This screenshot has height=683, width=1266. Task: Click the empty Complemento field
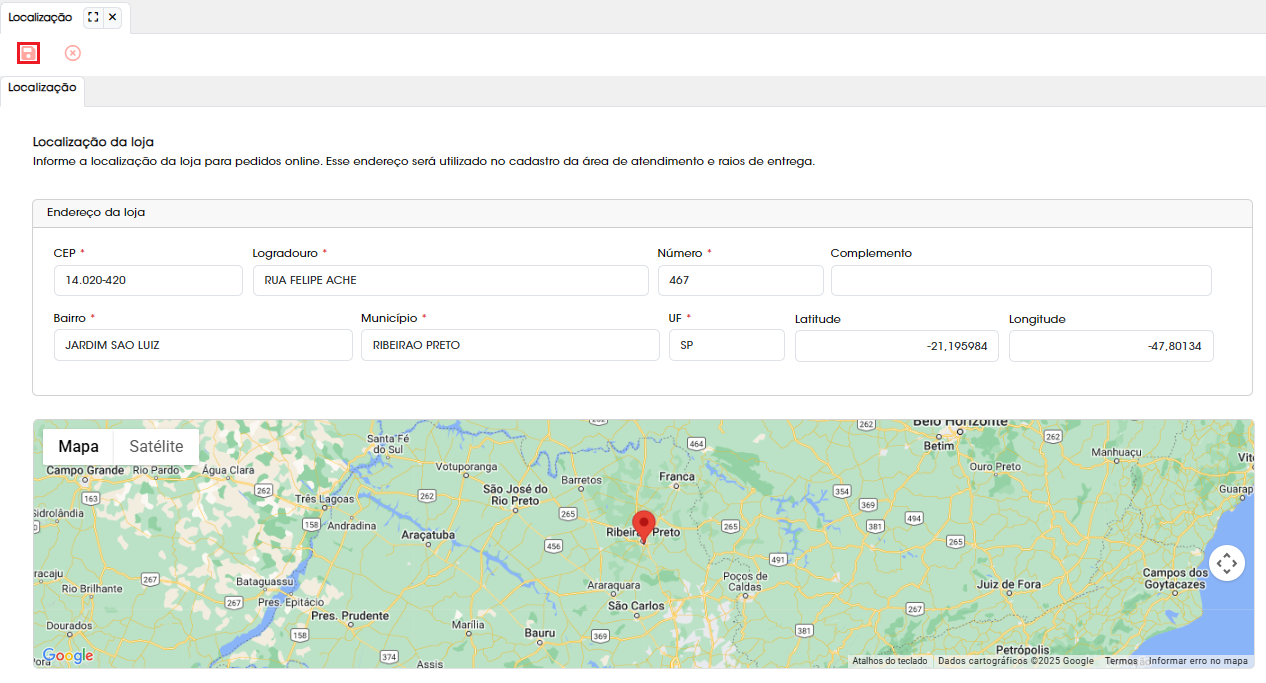[x=1021, y=280]
